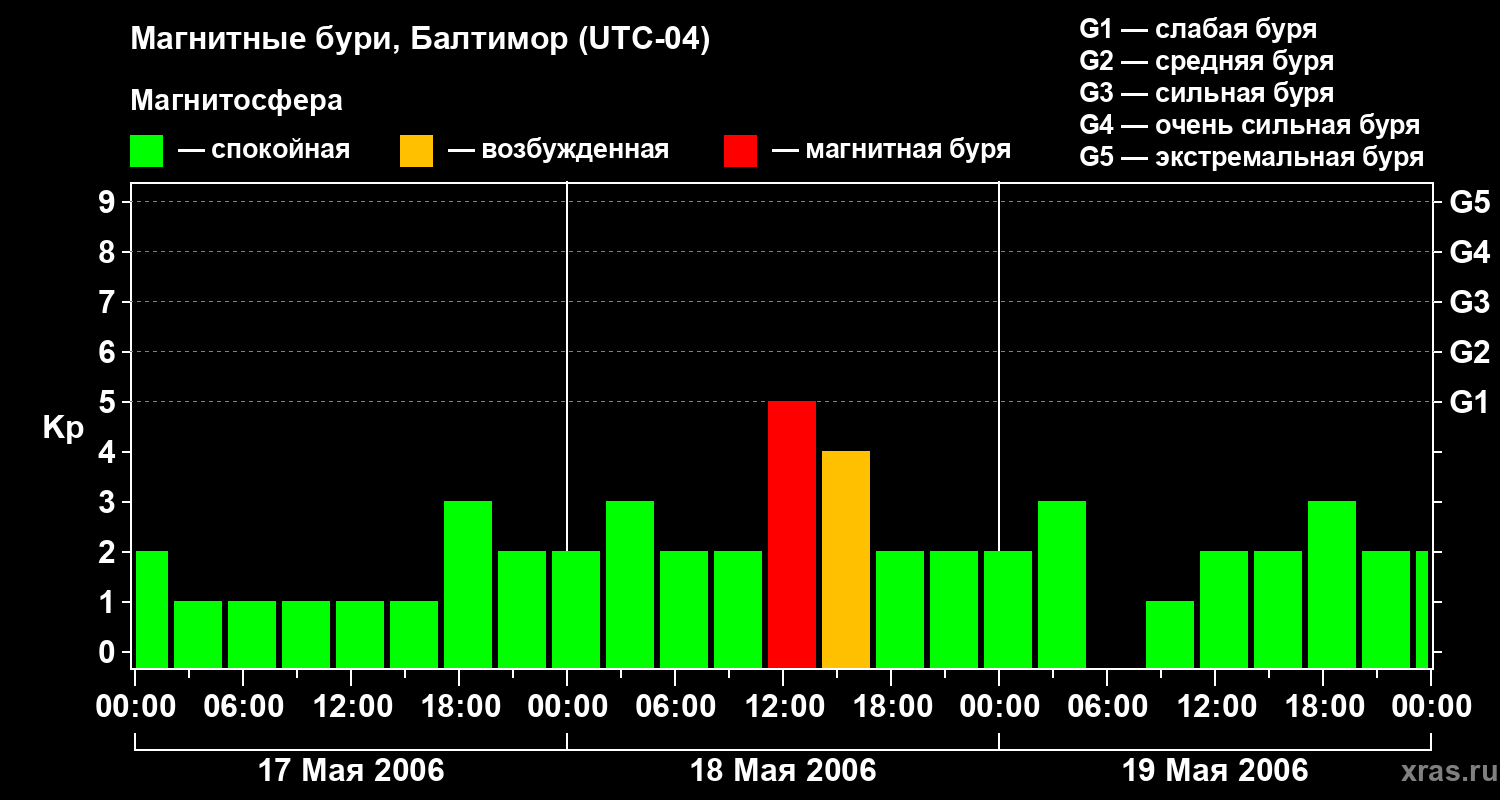This screenshot has height=800, width=1500.
Task: Click the chart title 'Магнитные бури, Балтимор (UTC-04)'
Action: 420,40
